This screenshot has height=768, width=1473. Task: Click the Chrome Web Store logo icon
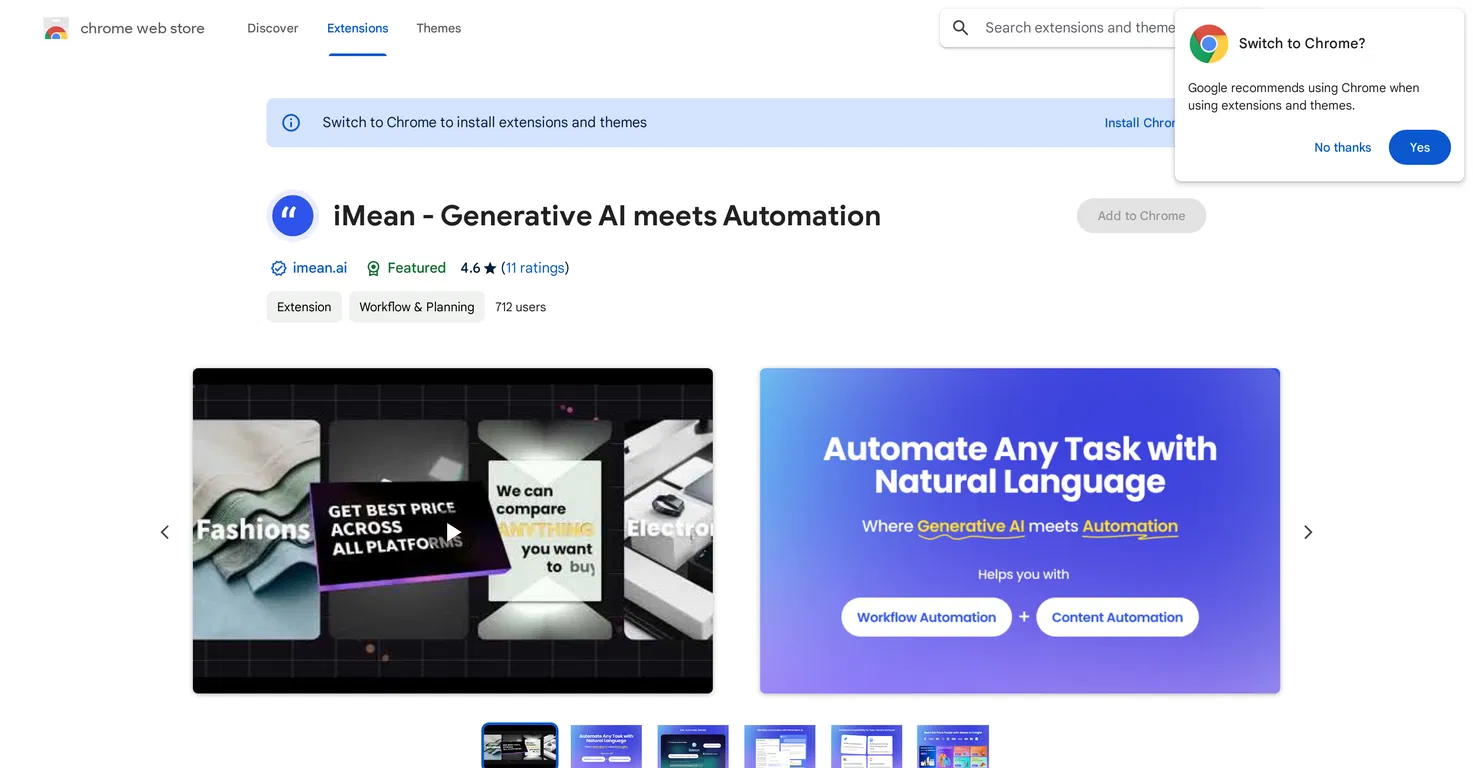tap(56, 28)
